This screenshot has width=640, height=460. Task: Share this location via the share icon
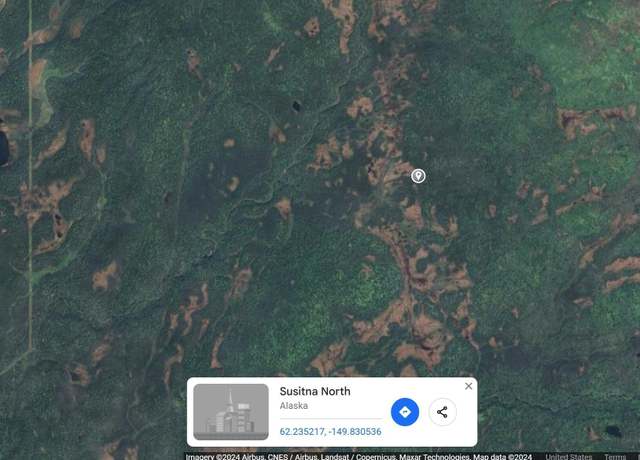coord(442,412)
